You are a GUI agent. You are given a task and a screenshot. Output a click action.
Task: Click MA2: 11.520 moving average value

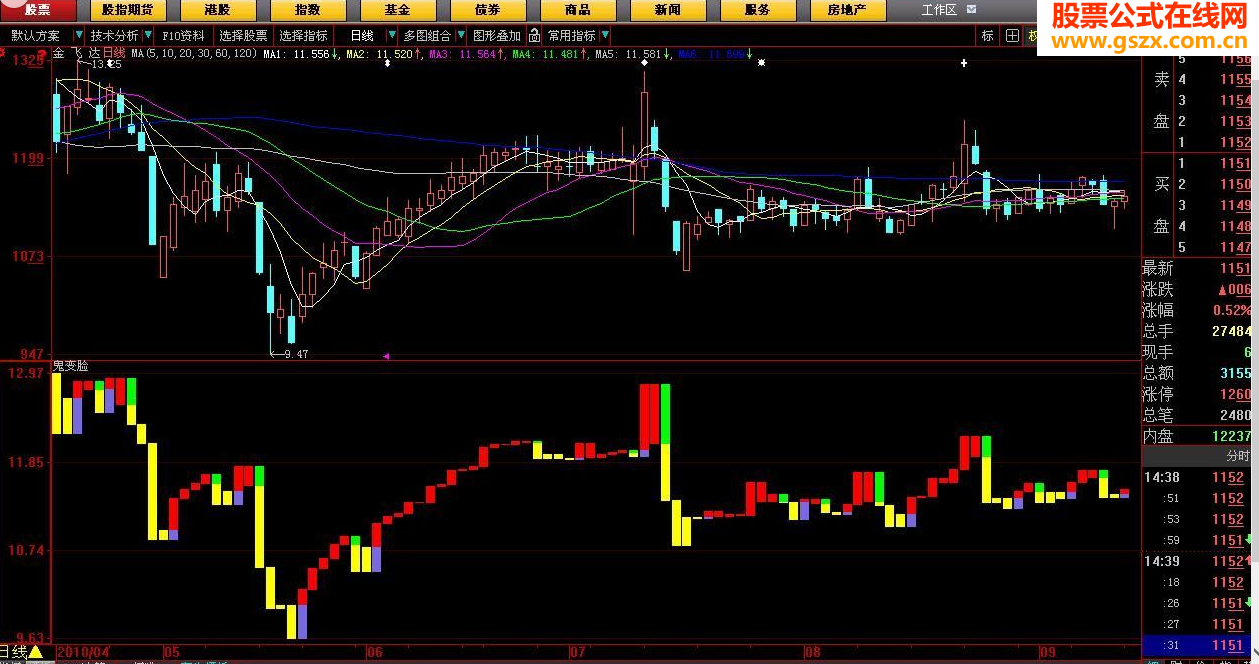385,54
